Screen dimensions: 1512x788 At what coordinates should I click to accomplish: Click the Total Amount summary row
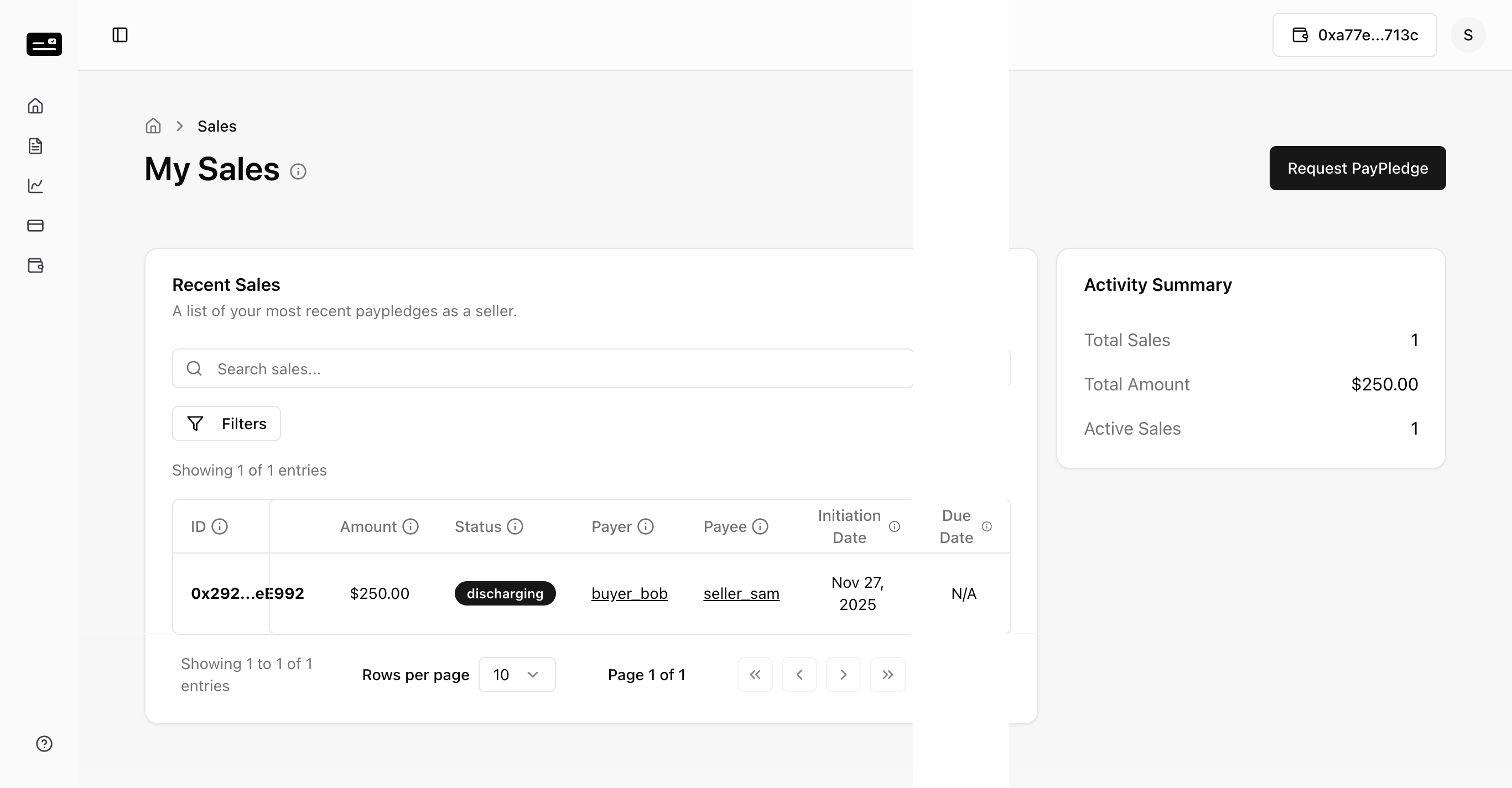(x=1251, y=384)
